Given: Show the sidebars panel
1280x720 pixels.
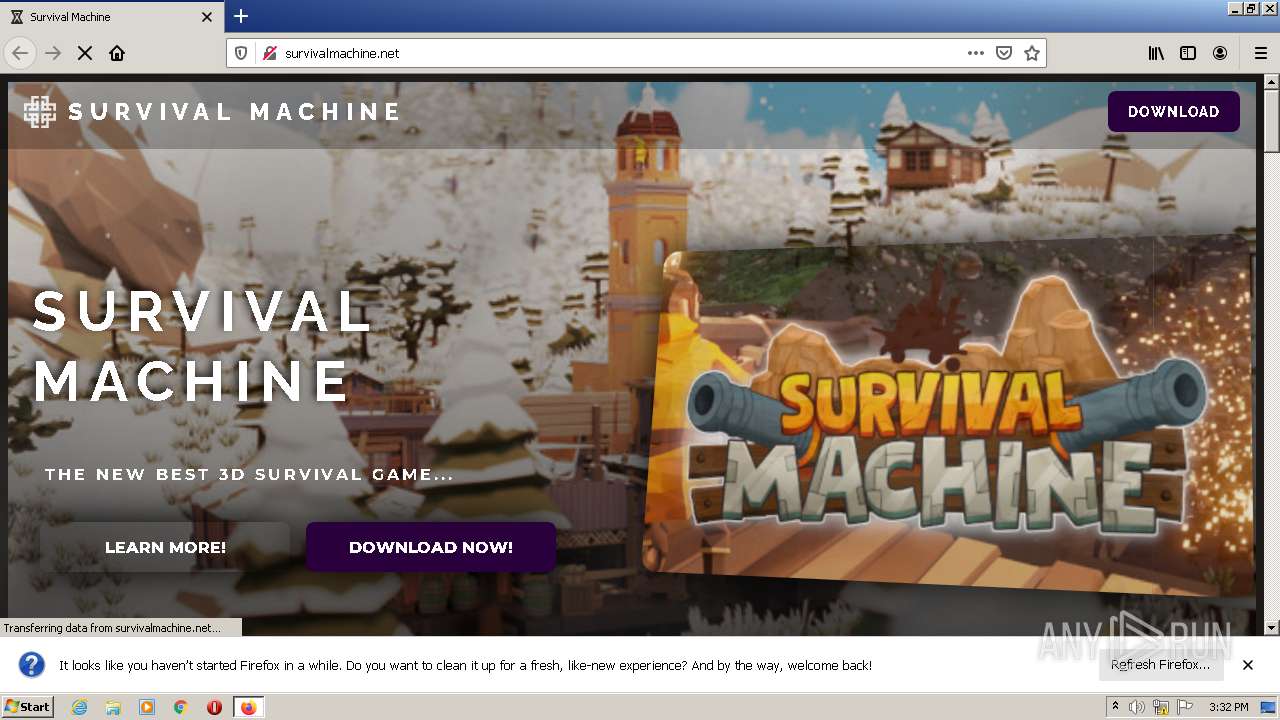Looking at the screenshot, I should (1188, 53).
